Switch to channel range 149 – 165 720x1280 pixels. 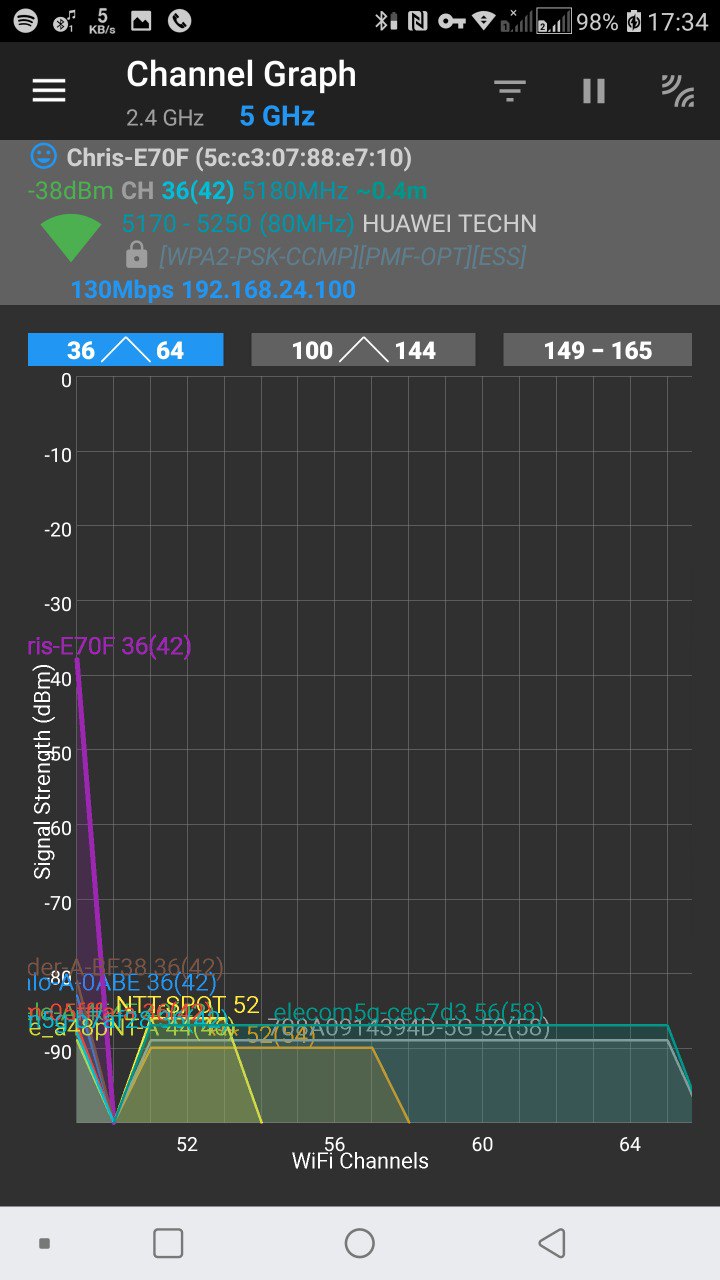(x=597, y=350)
